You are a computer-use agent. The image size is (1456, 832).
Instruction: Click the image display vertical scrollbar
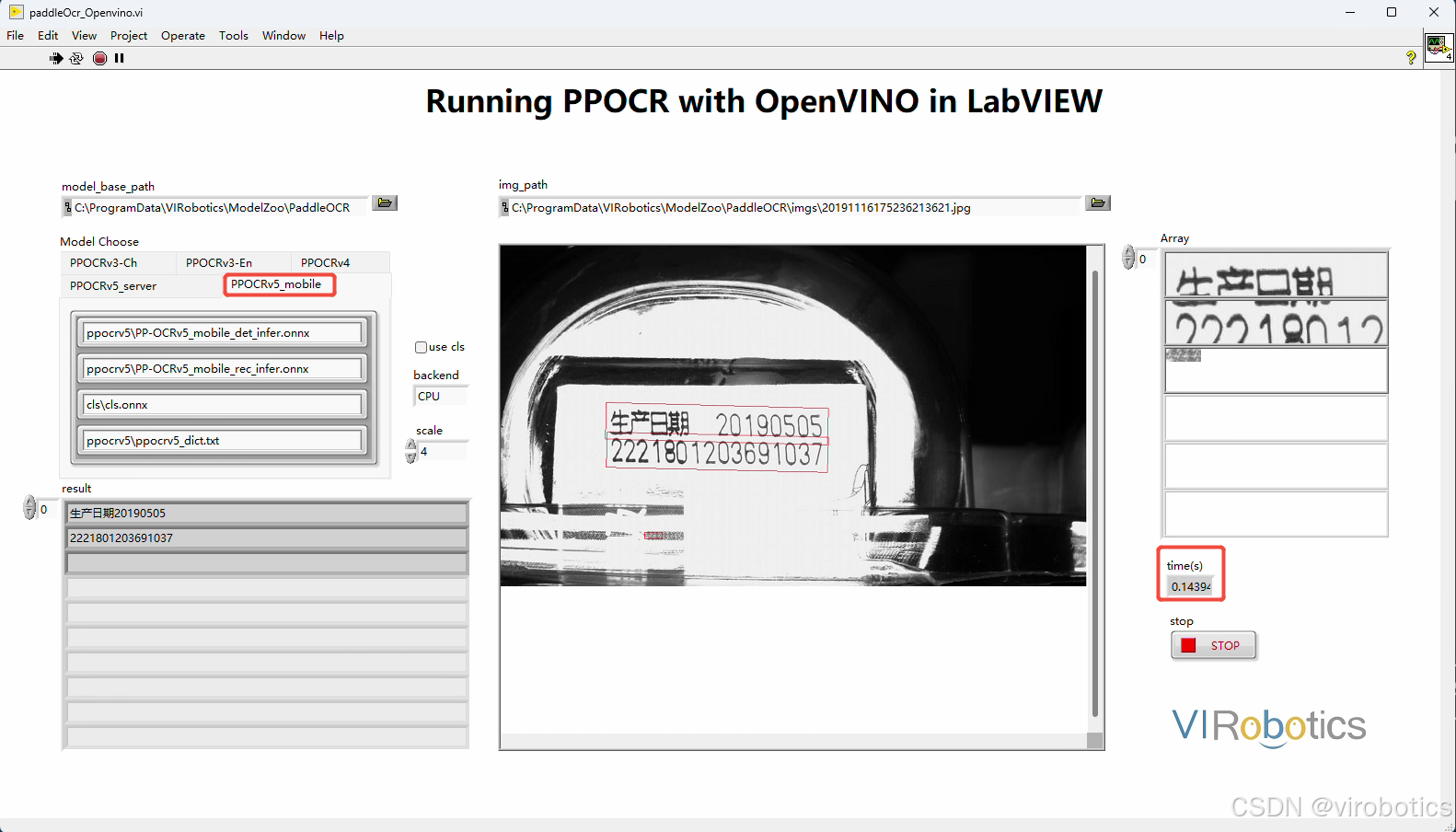1094,491
